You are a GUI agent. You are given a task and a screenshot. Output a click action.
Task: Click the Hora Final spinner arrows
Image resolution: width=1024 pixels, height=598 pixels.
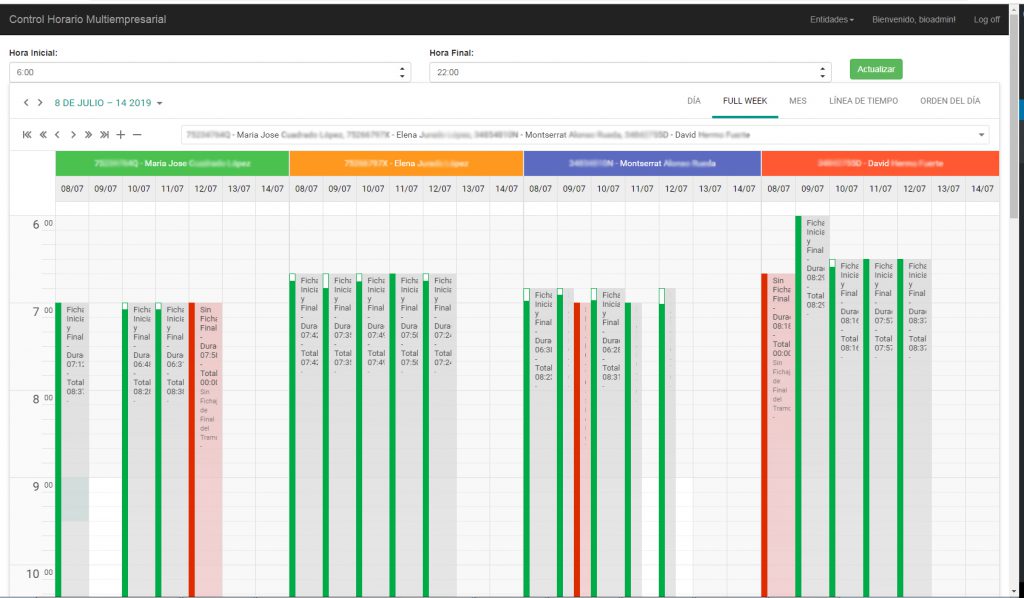coord(823,72)
